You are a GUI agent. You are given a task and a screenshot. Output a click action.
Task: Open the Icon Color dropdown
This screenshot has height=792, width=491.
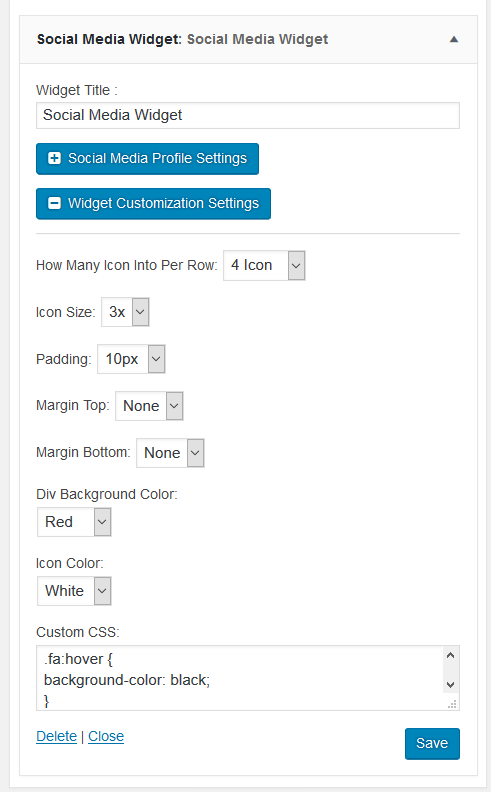[74, 591]
